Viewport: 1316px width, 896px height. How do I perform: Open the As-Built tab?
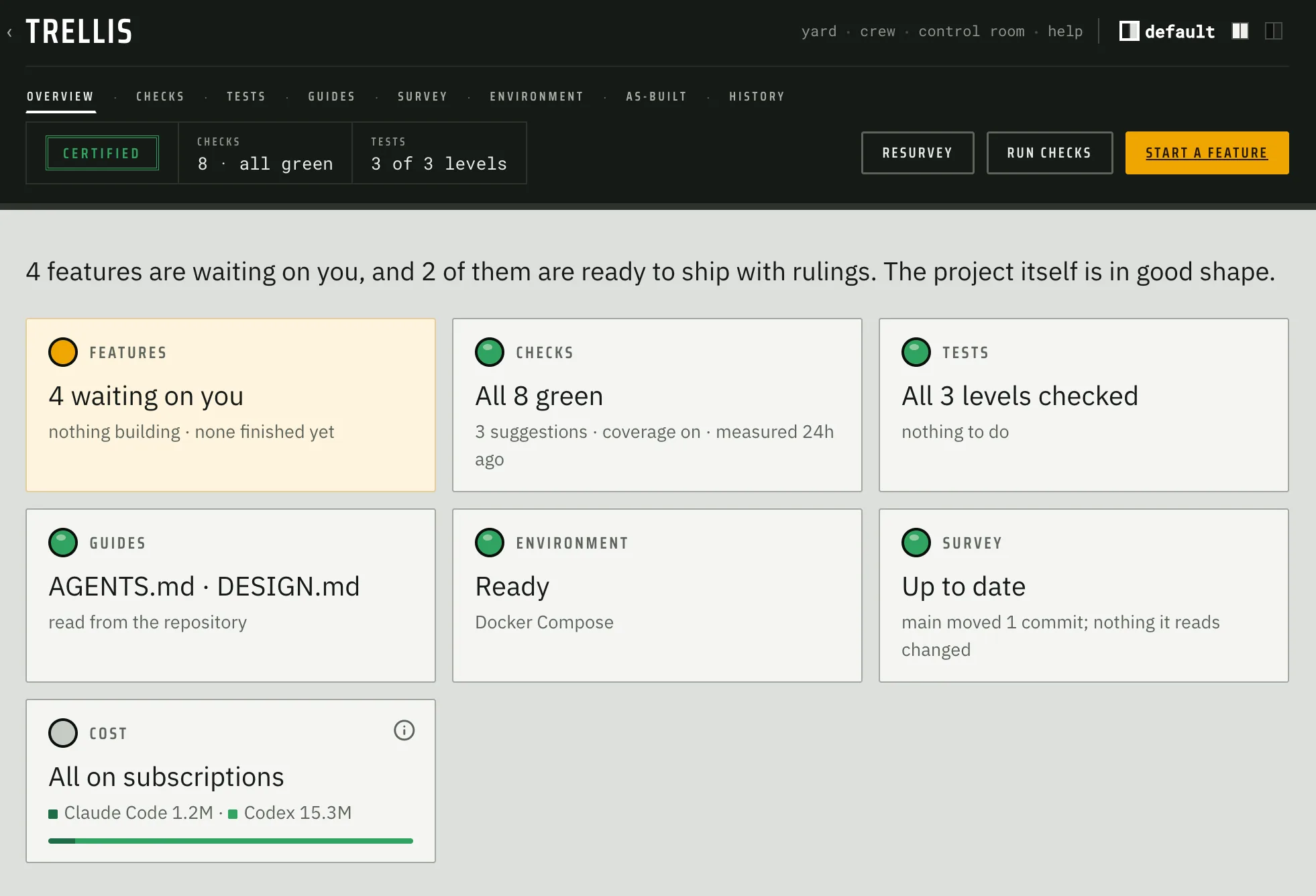click(x=657, y=97)
